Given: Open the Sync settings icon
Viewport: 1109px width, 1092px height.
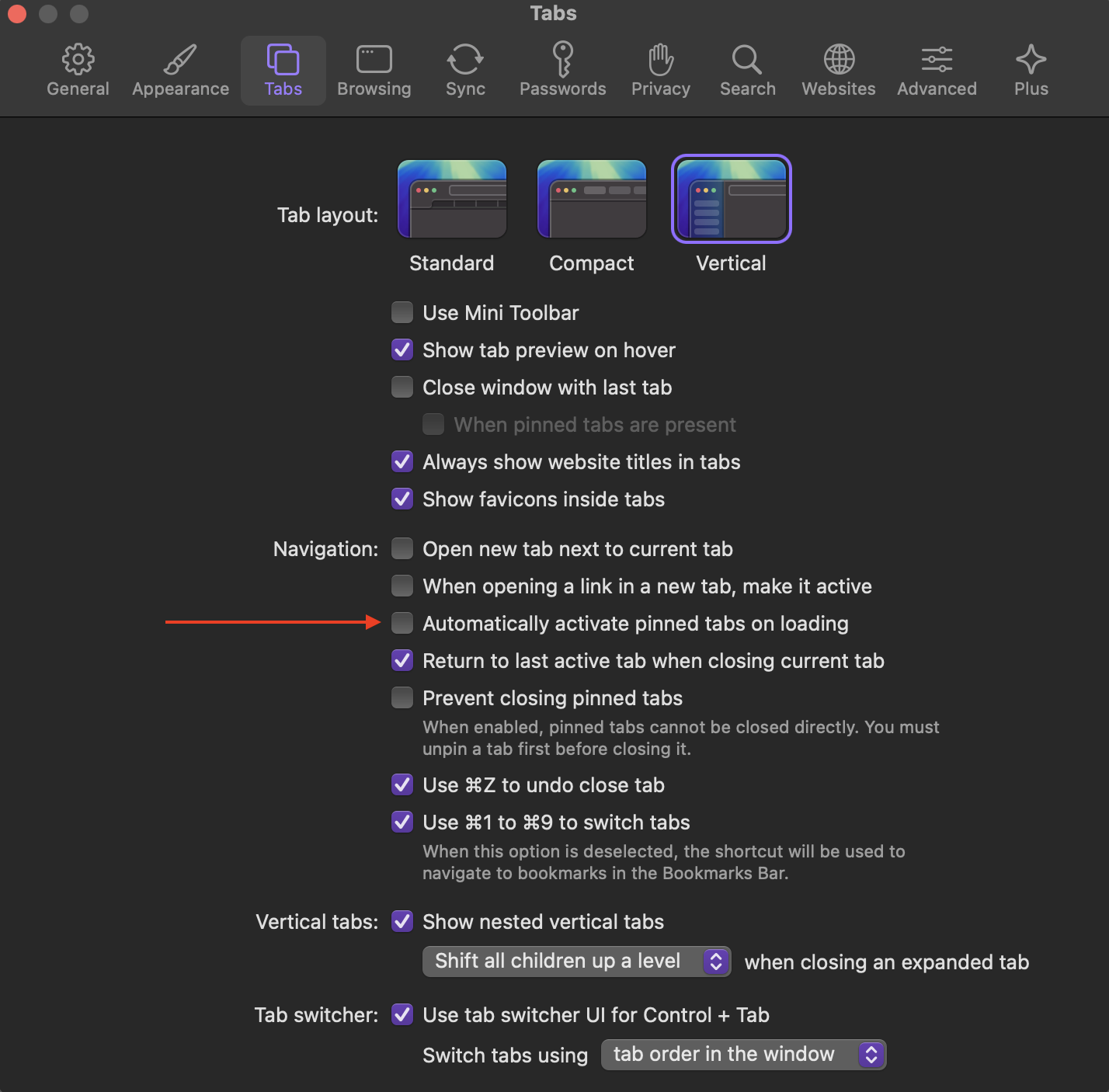Looking at the screenshot, I should tap(465, 60).
